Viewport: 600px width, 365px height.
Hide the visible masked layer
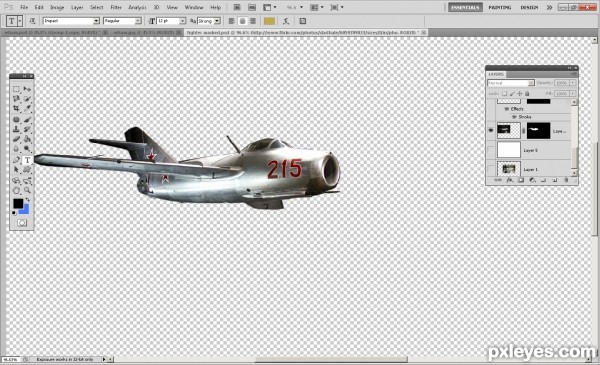(x=491, y=131)
